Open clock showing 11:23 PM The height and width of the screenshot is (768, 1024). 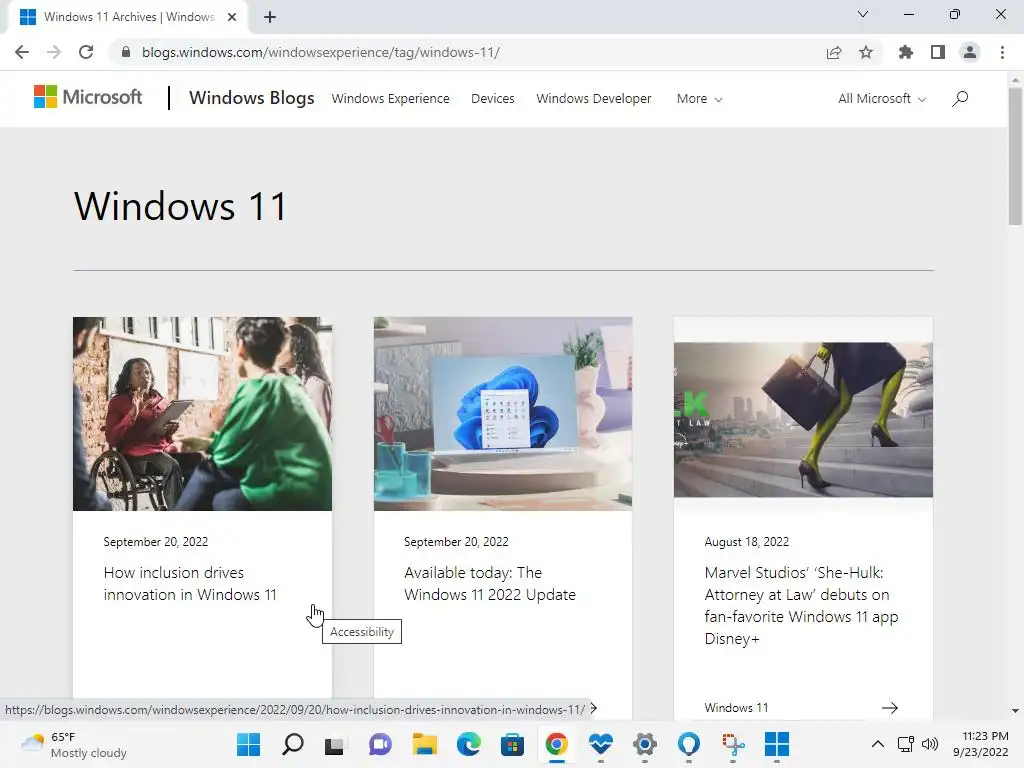pos(981,744)
